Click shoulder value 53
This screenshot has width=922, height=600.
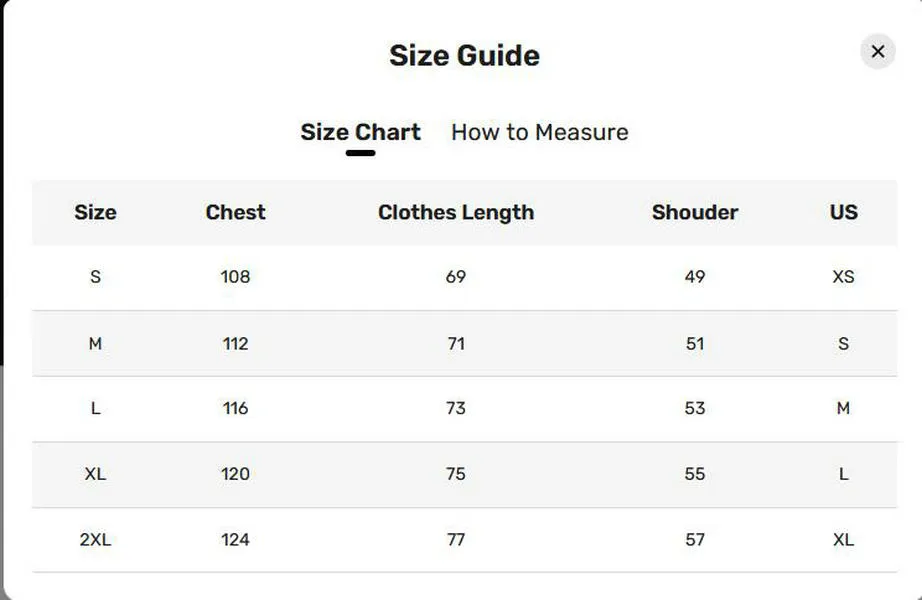pyautogui.click(x=695, y=408)
